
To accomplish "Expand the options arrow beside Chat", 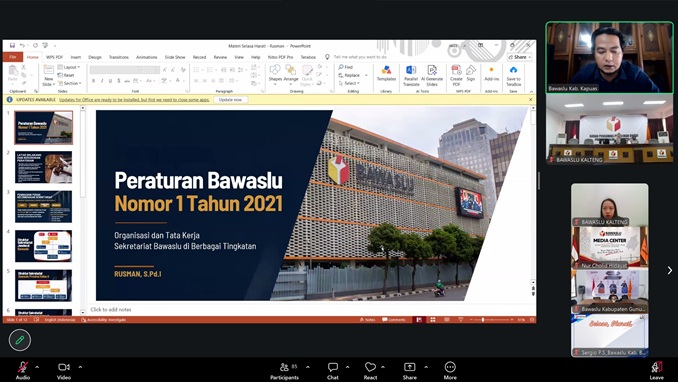I will 348,367.
